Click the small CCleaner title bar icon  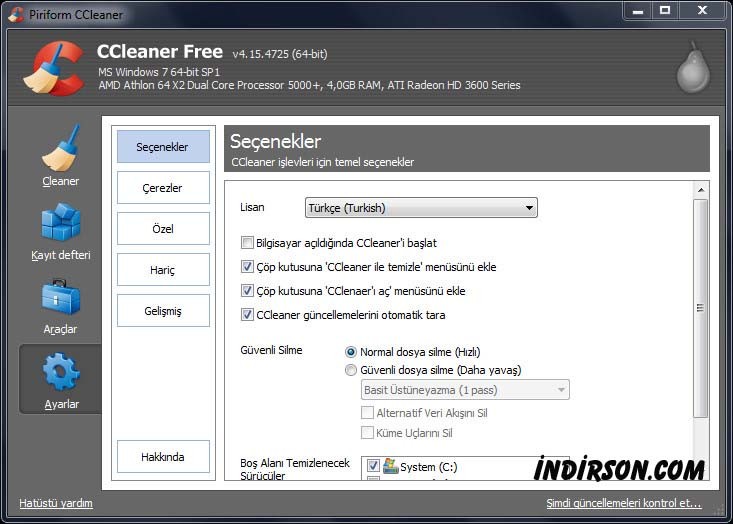coord(16,14)
